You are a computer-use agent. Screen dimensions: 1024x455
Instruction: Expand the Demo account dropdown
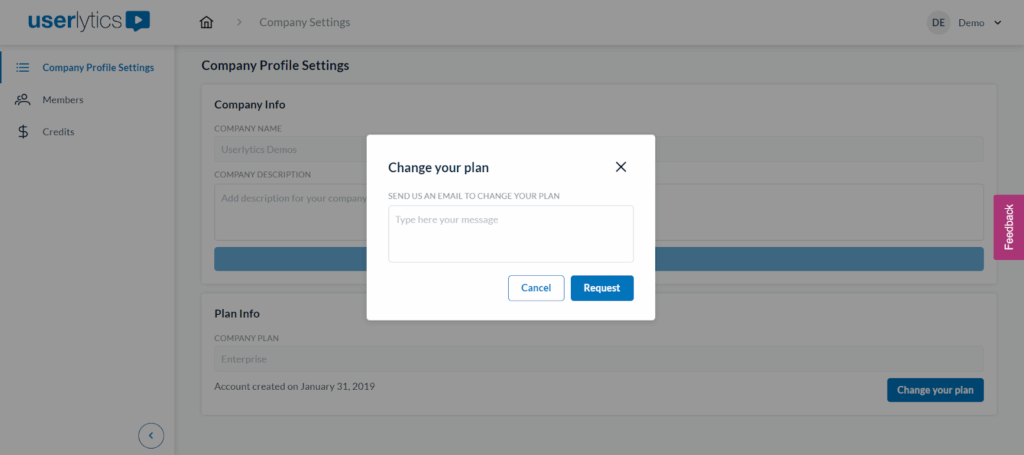997,22
